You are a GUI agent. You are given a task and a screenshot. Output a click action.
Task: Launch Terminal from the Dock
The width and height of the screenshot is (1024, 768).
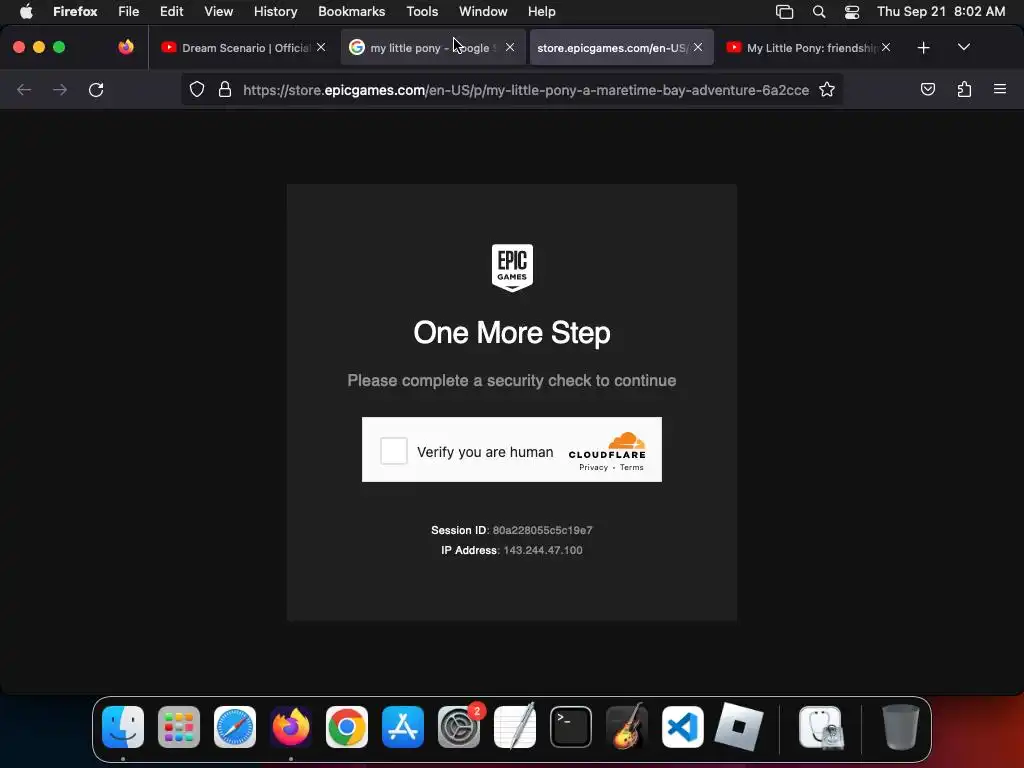point(571,727)
